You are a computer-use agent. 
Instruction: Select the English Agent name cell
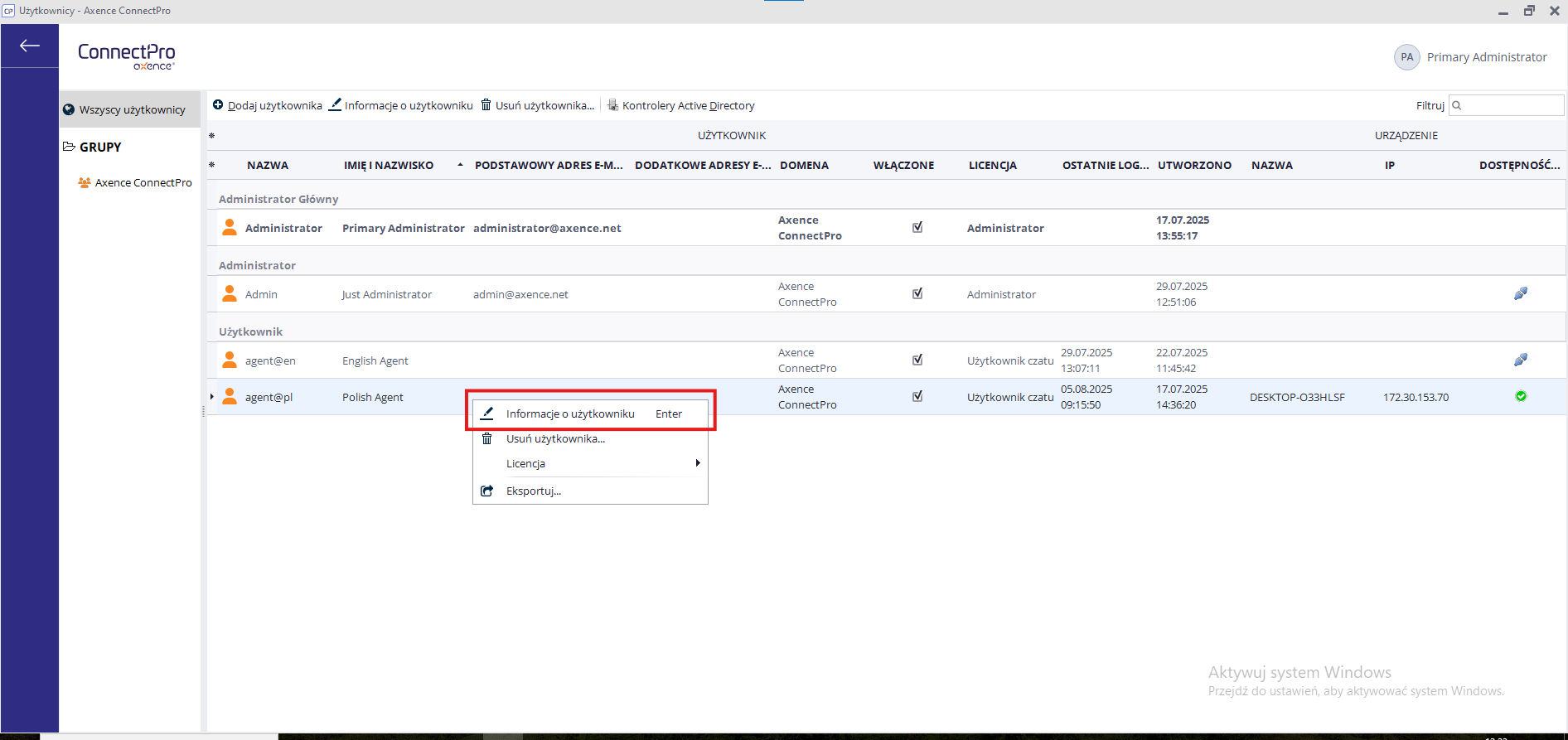pos(375,360)
